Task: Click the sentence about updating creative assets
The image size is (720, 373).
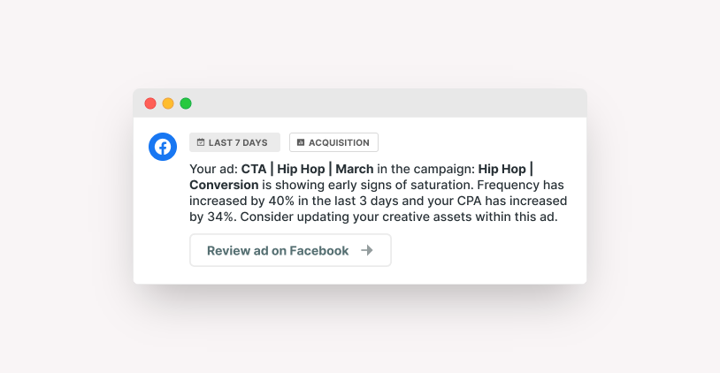Action: click(x=399, y=217)
